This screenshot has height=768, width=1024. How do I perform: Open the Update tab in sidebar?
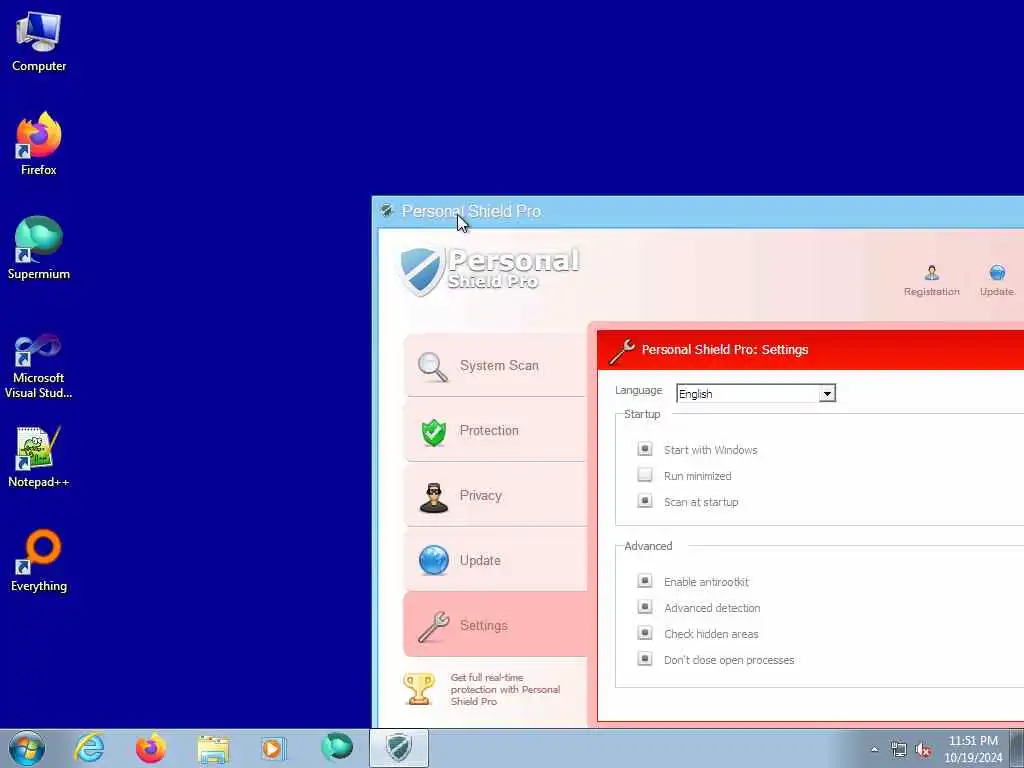pyautogui.click(x=494, y=560)
